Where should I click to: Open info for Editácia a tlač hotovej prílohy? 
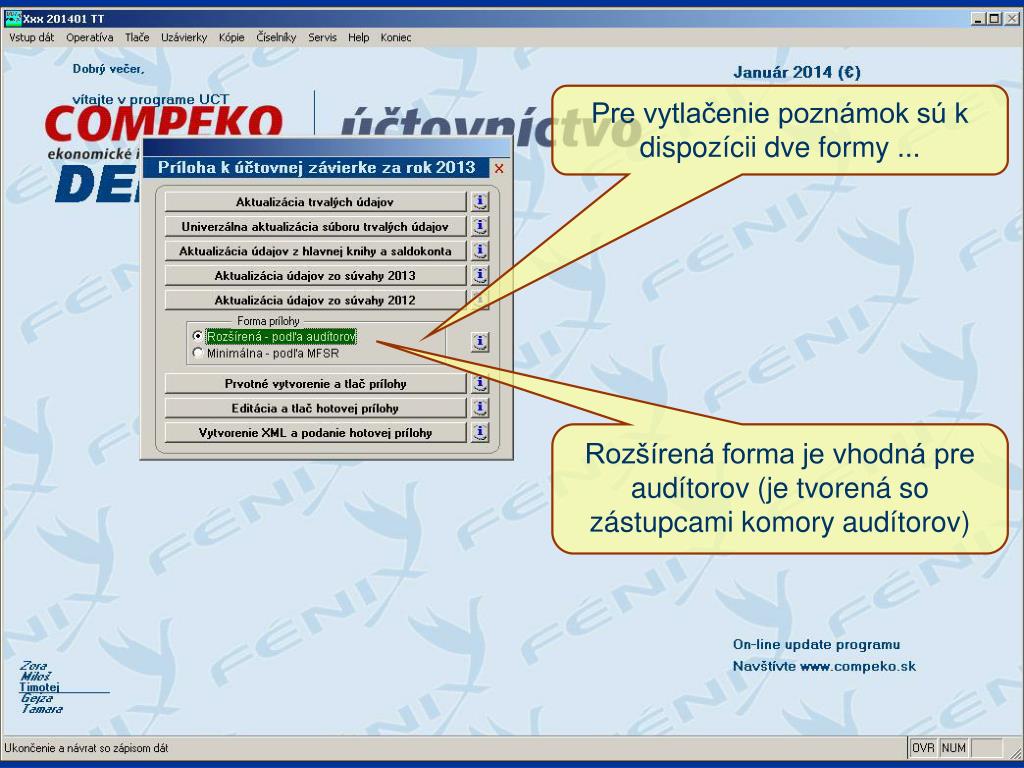click(x=480, y=408)
